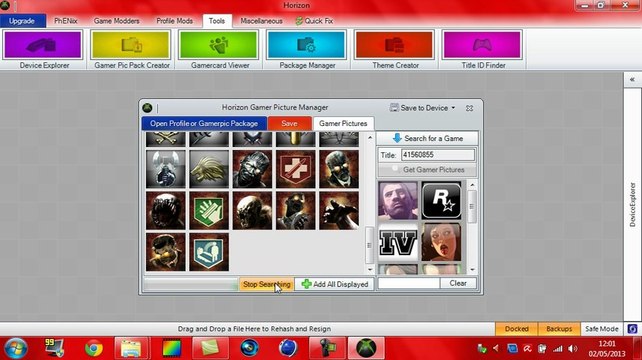642x360 pixels.
Task: Click the blue swirl status bar icon
Action: pos(632,329)
